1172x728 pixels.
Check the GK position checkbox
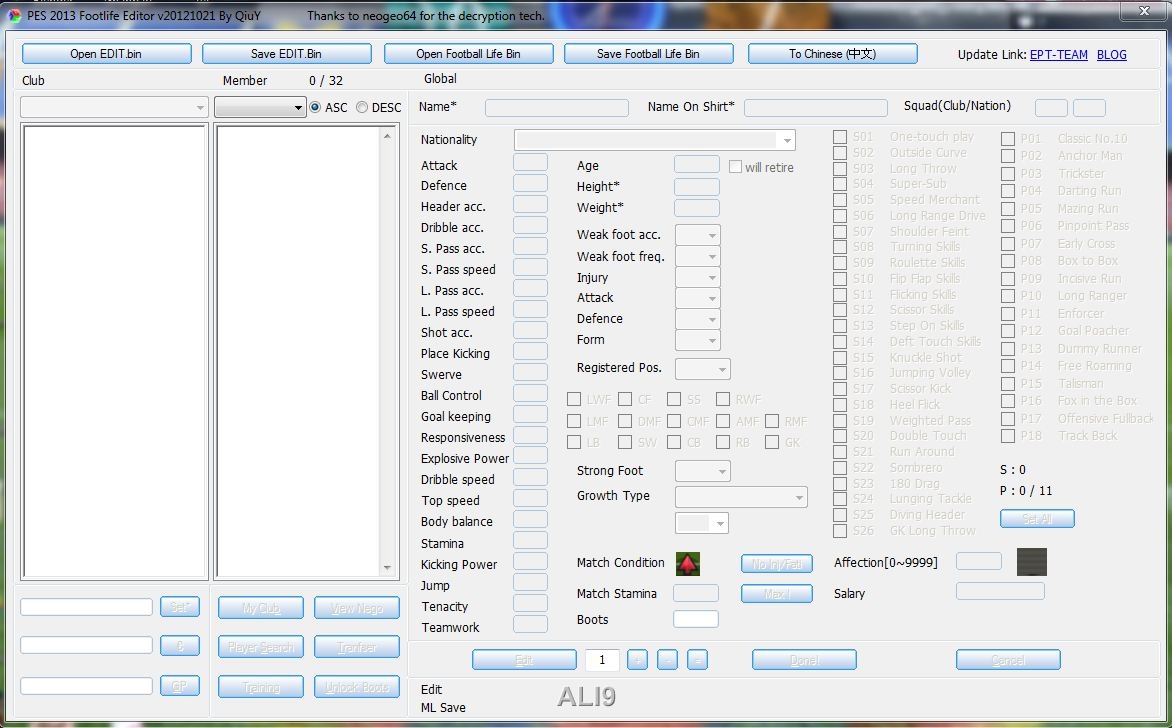(x=772, y=442)
